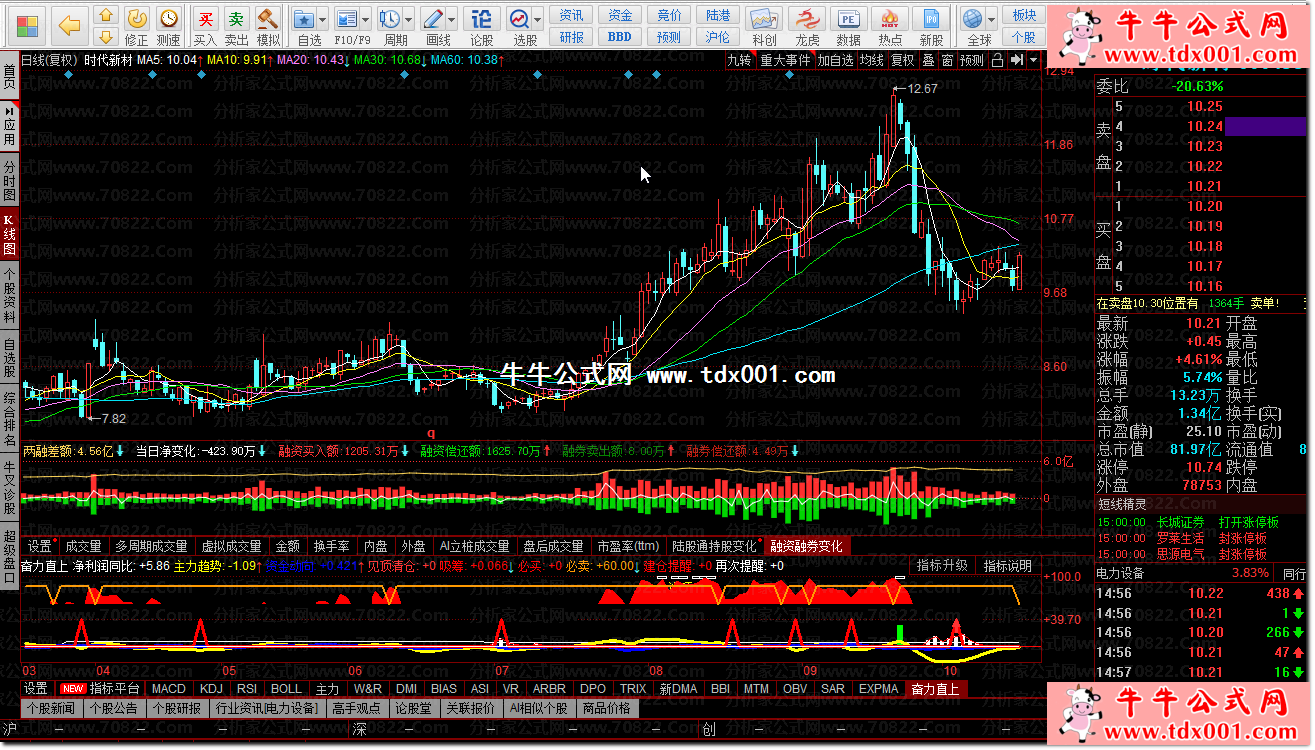Click the 买入 buy icon
Image resolution: width=1315 pixels, height=750 pixels.
click(205, 25)
